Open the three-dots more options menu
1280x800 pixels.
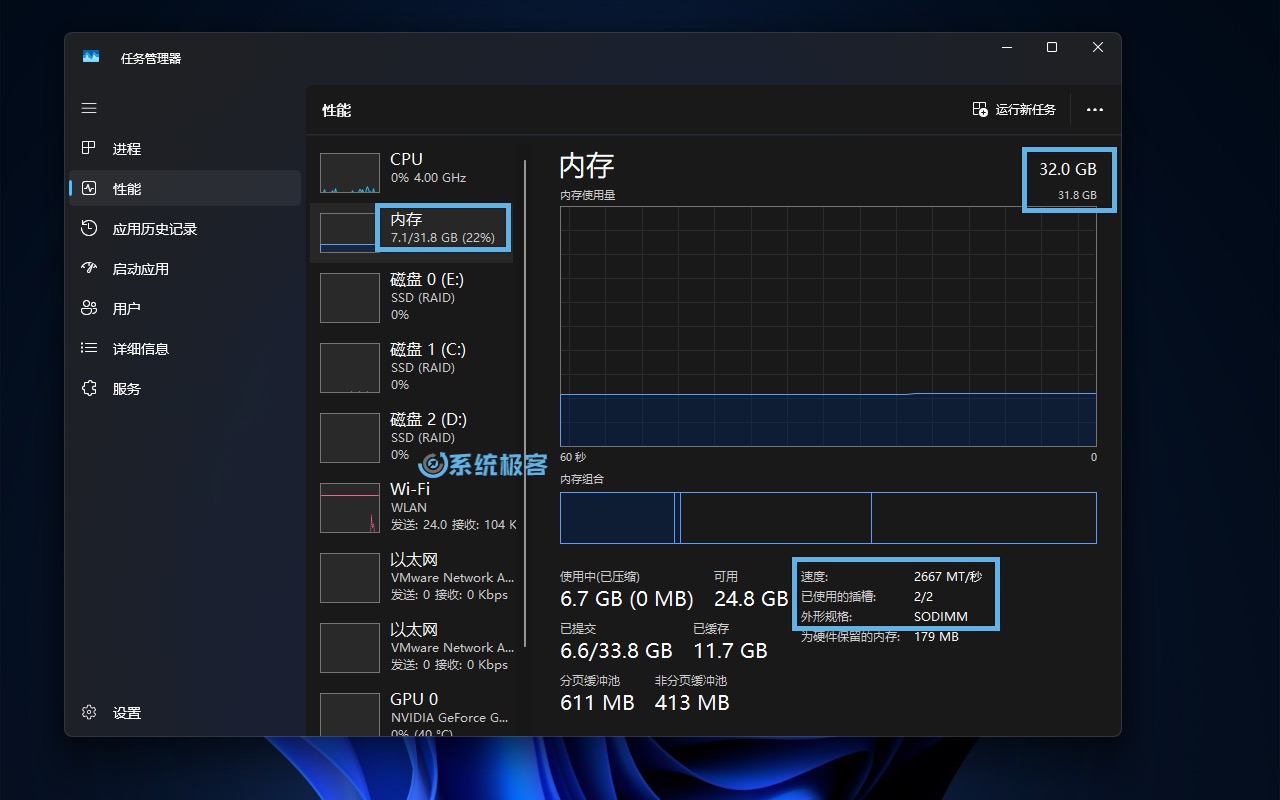click(1095, 110)
